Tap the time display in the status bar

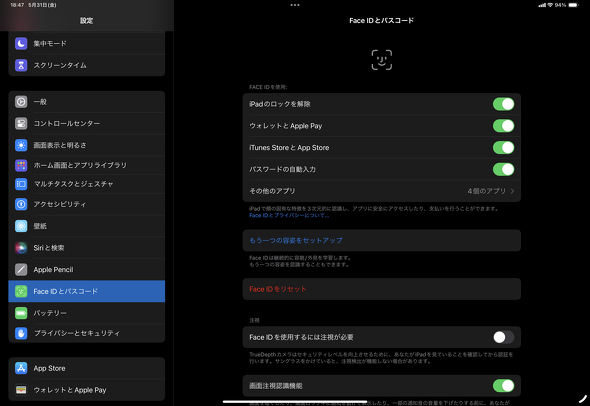17,5
